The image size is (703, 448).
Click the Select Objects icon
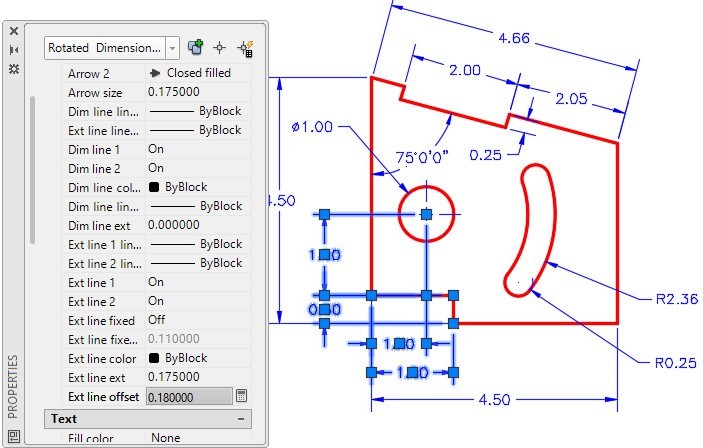[x=220, y=47]
